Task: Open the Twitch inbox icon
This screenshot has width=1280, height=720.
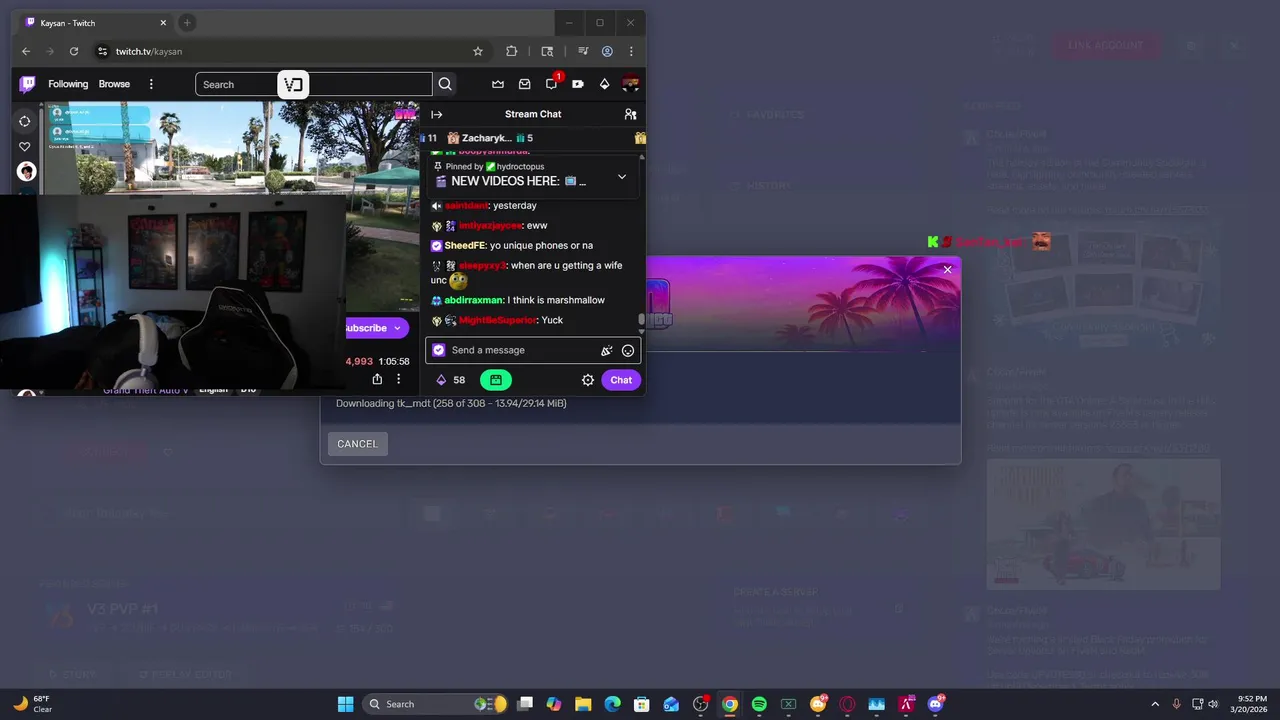Action: [524, 84]
